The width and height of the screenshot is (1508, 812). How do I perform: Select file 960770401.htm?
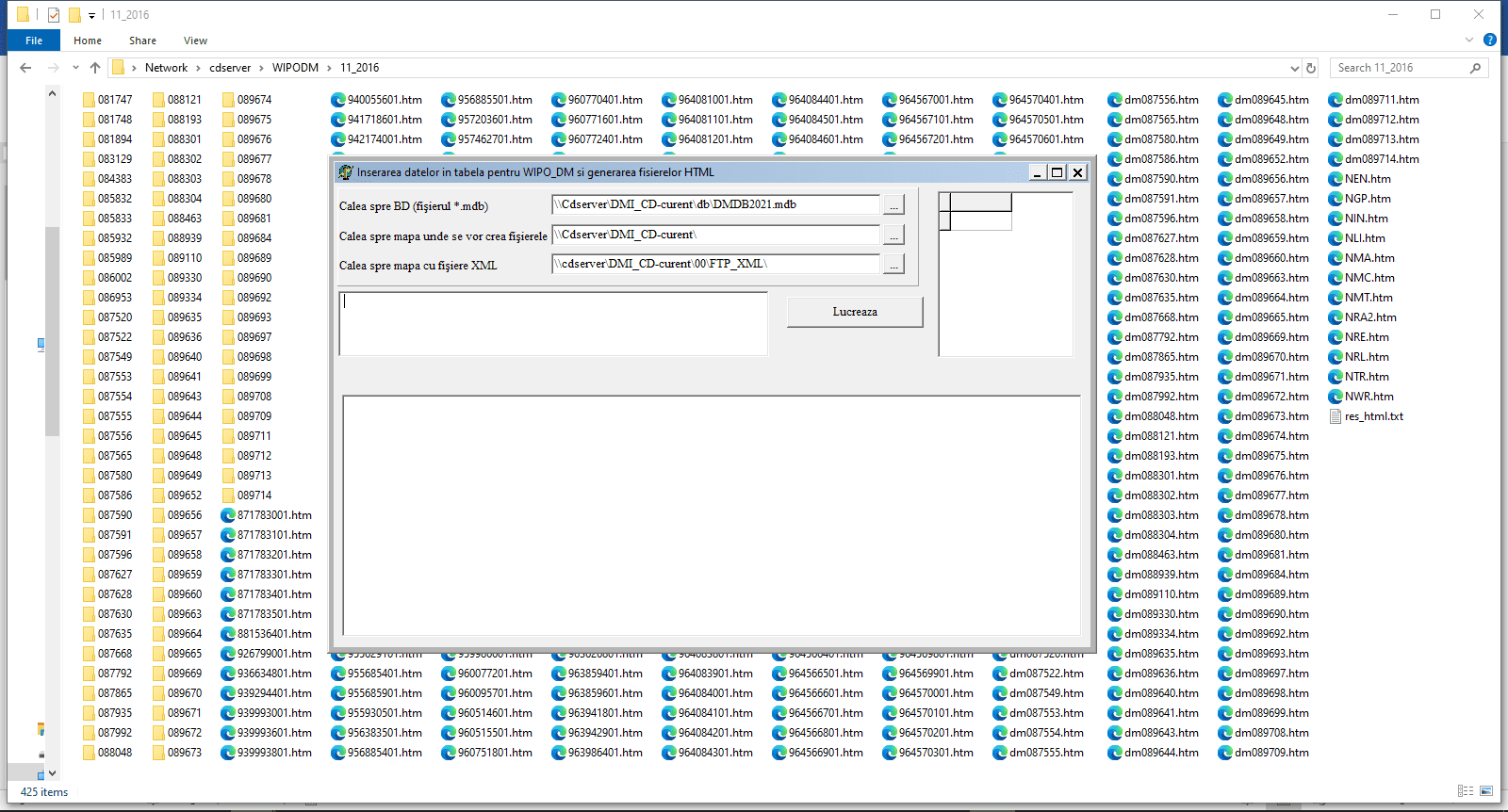point(597,100)
